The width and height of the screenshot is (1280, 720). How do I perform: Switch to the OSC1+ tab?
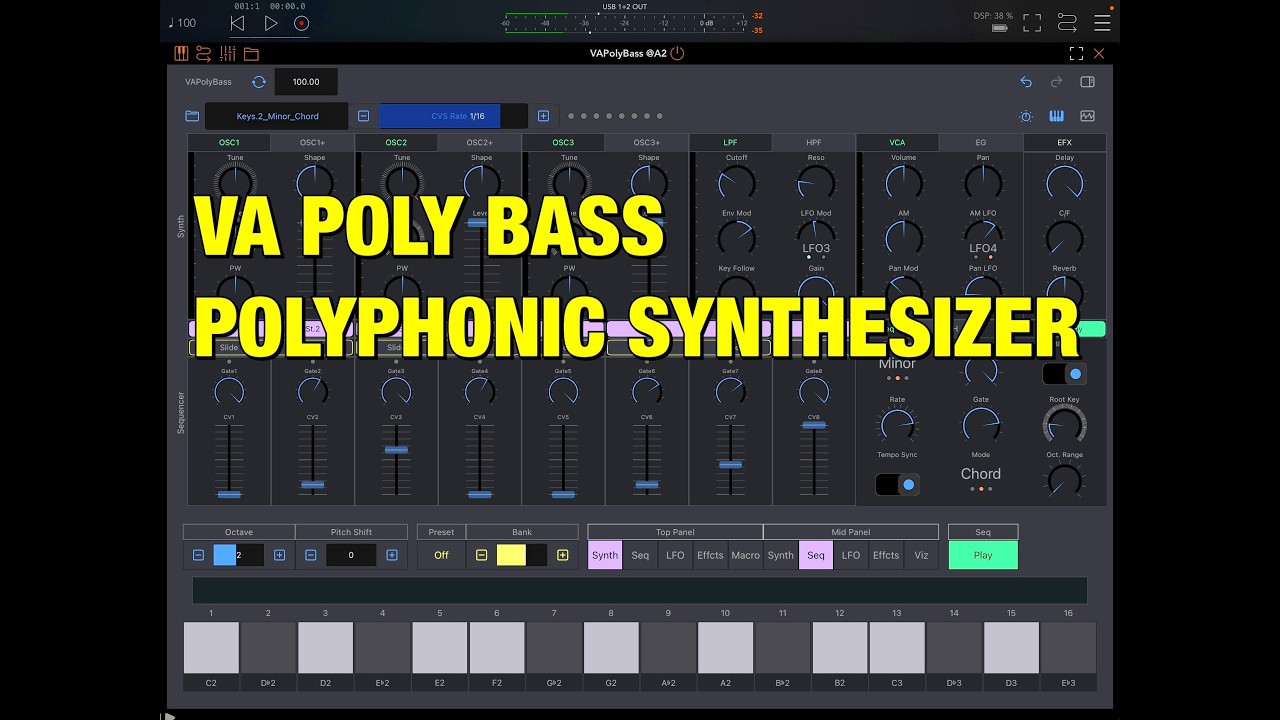coord(312,143)
